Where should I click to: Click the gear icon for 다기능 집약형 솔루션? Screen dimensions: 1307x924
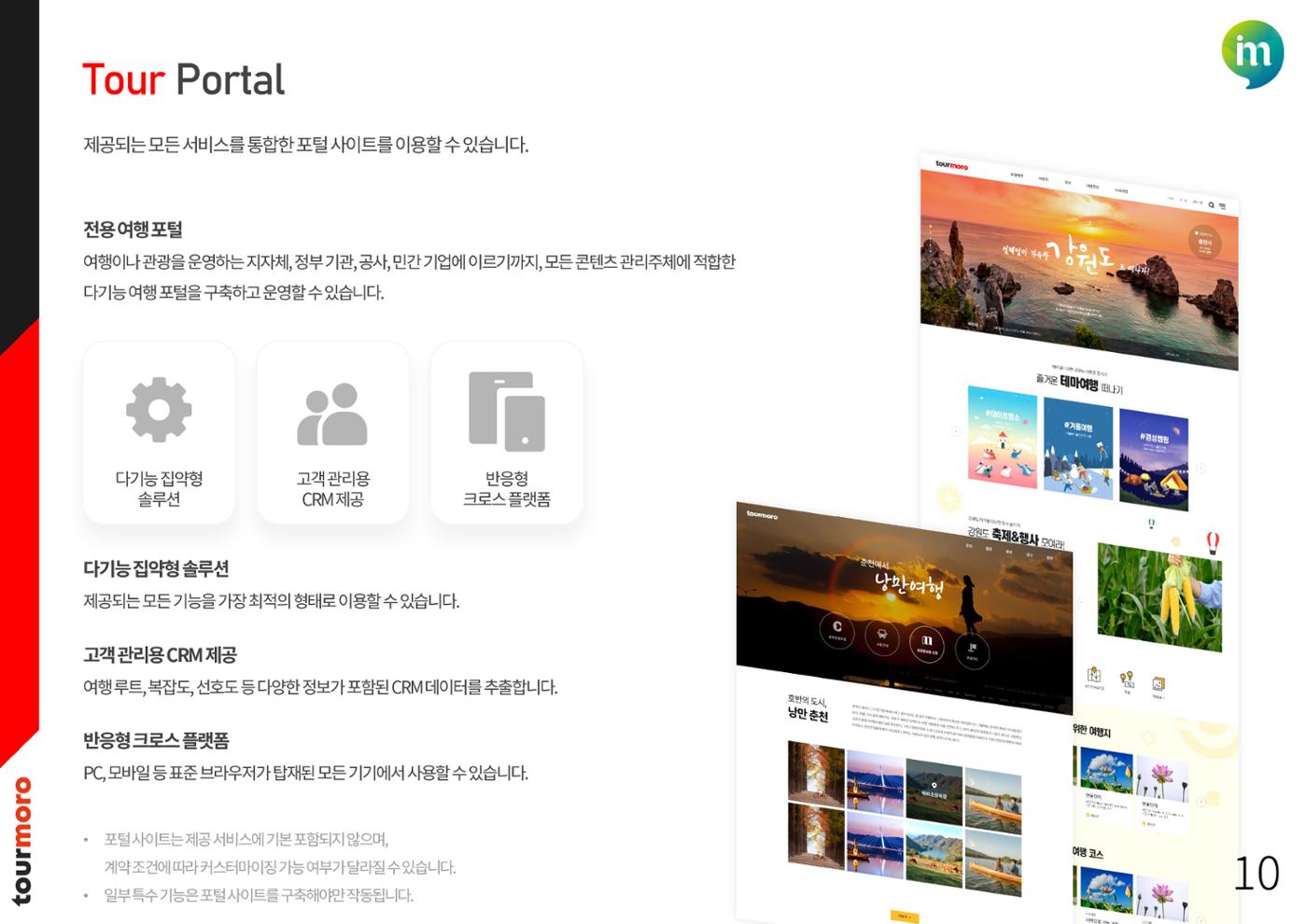pyautogui.click(x=159, y=410)
